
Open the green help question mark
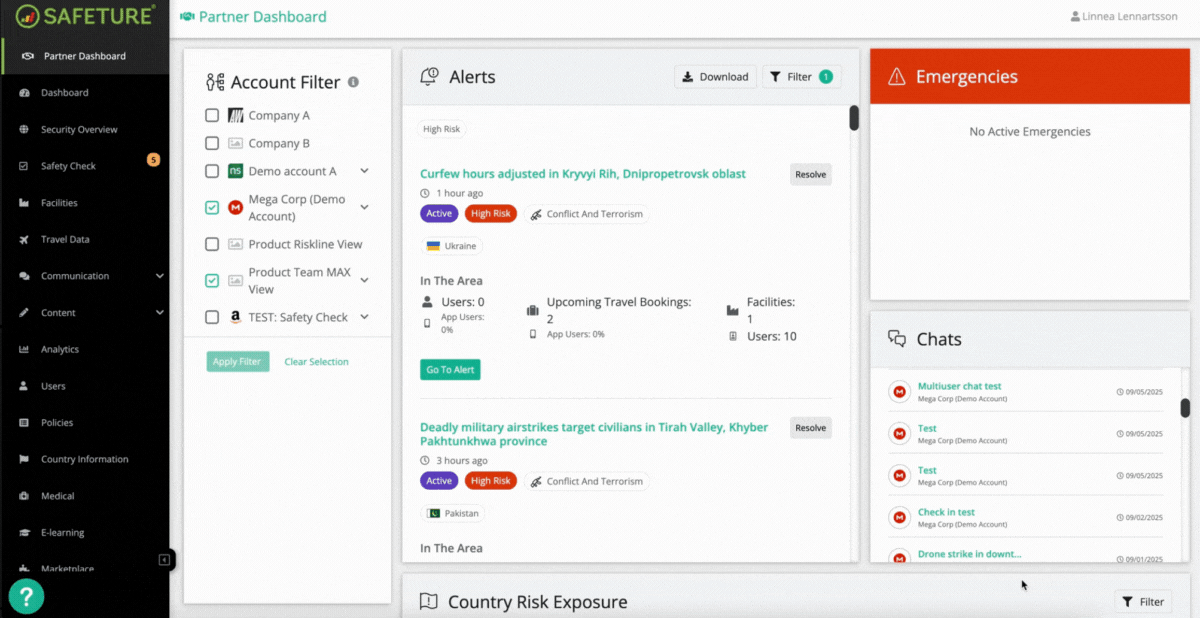click(x=26, y=596)
